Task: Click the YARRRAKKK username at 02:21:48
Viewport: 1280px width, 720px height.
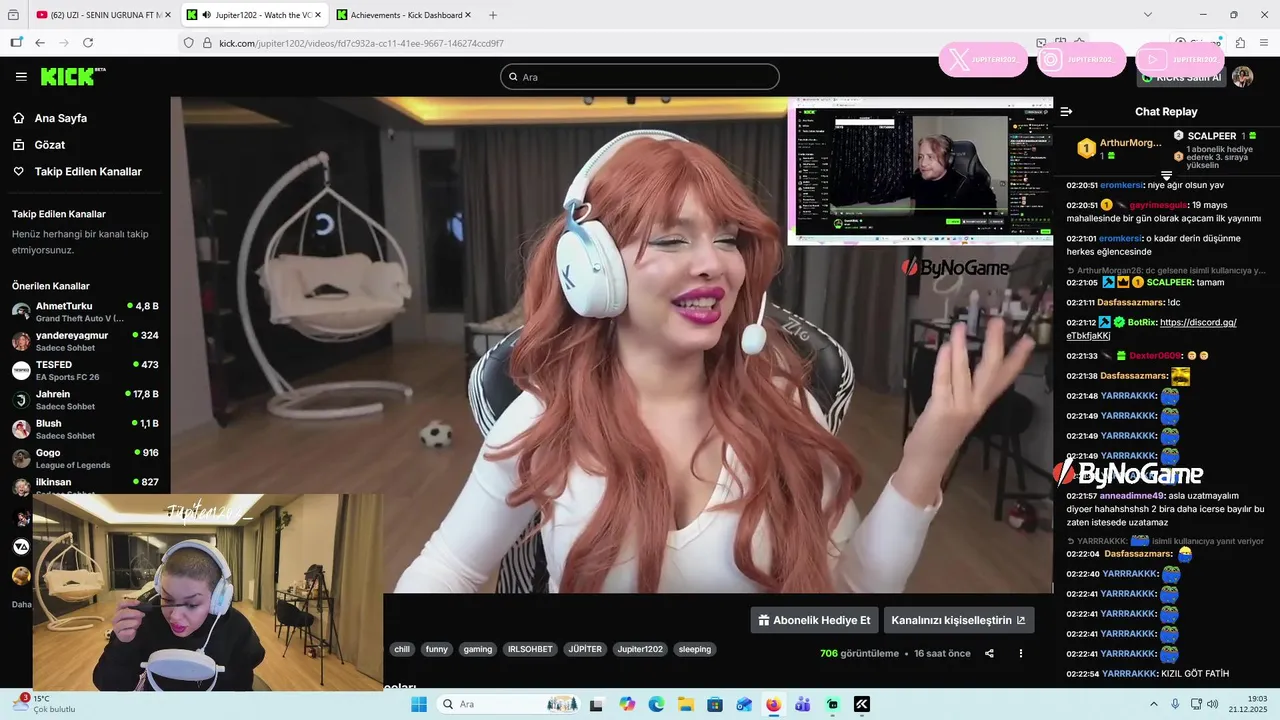Action: pyautogui.click(x=1128, y=396)
